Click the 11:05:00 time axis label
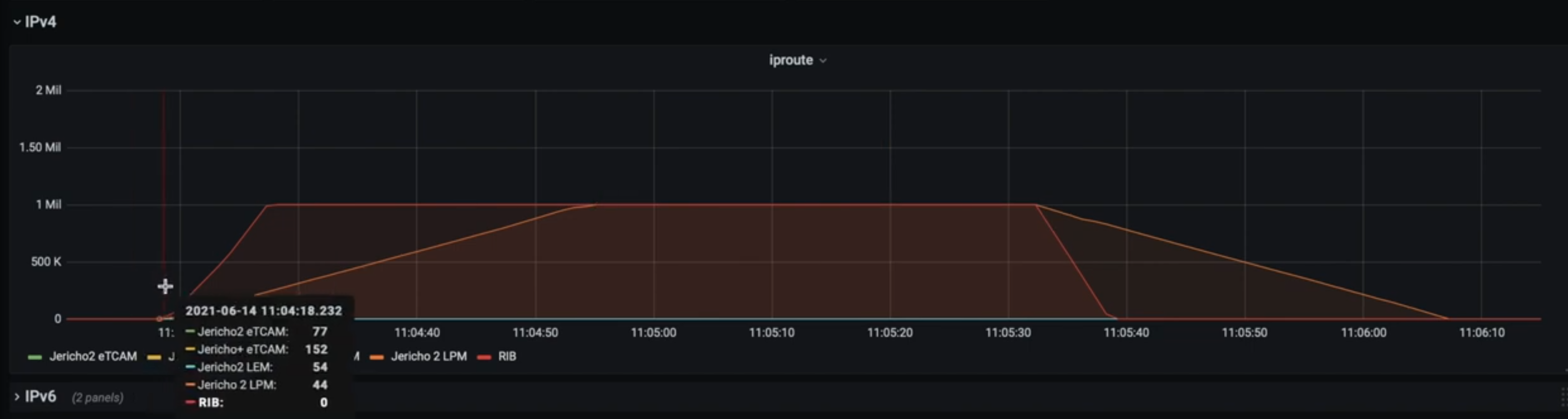Viewport: 1568px width, 419px height. [653, 332]
